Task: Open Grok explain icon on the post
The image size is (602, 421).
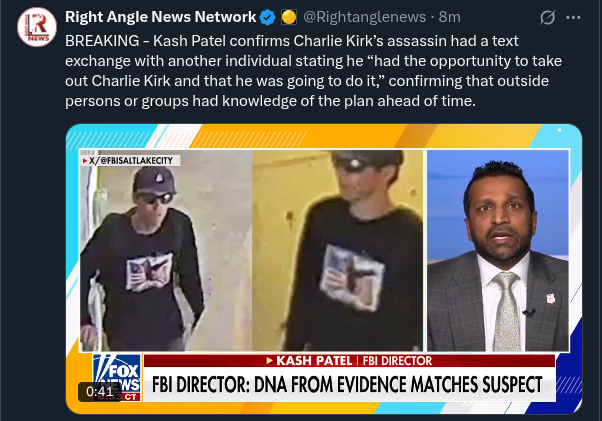Action: point(547,17)
